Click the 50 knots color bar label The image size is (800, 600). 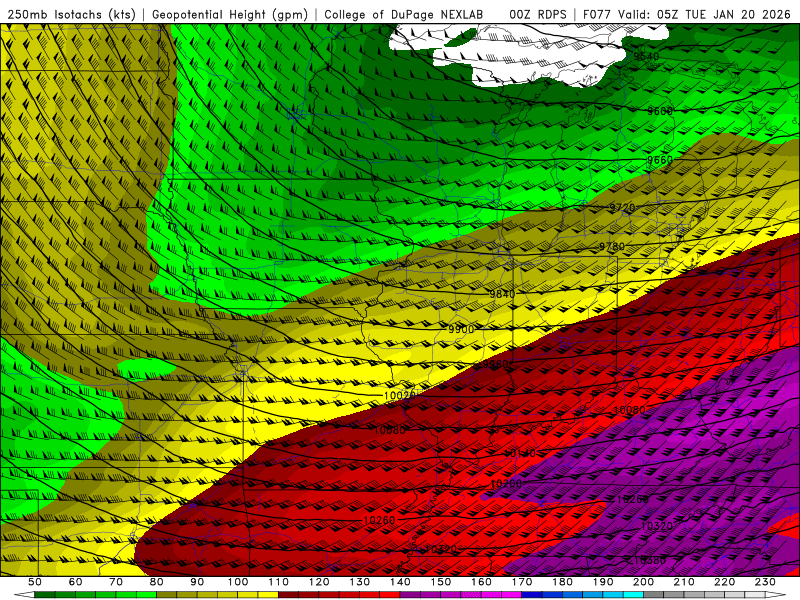(x=35, y=582)
